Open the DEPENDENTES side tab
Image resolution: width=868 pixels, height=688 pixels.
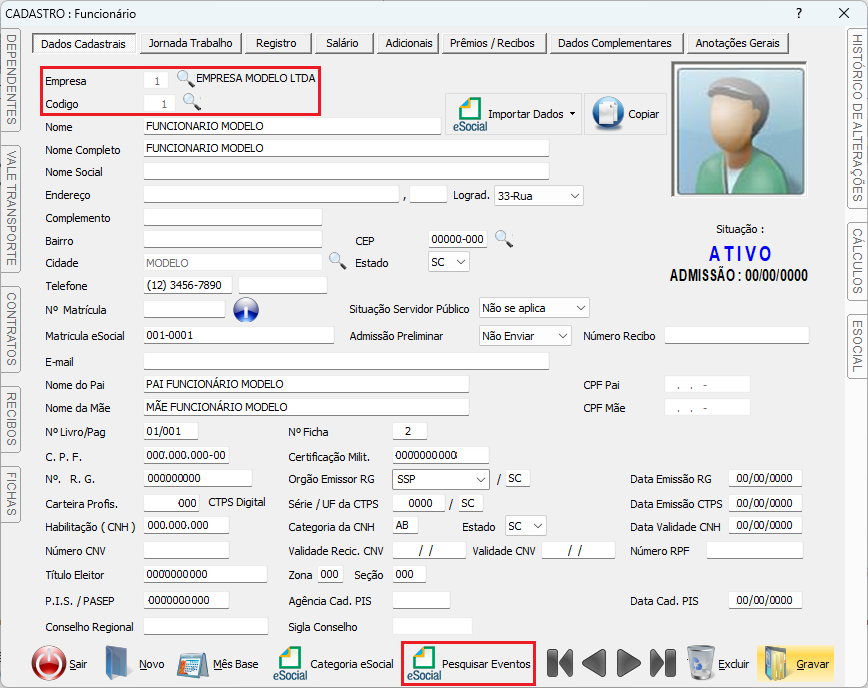pos(12,80)
